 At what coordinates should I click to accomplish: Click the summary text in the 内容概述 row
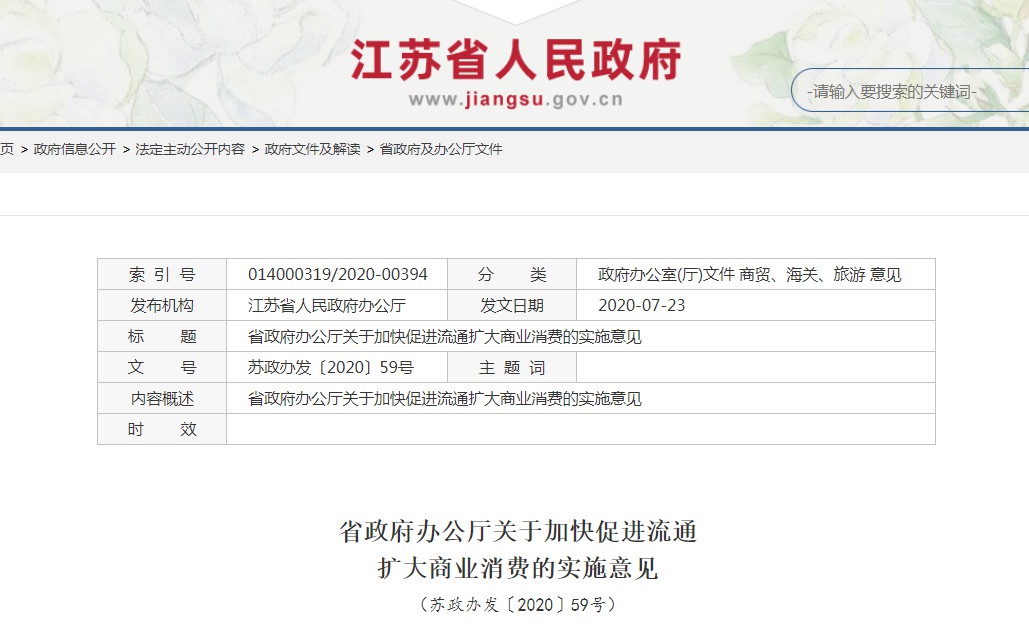[x=444, y=399]
